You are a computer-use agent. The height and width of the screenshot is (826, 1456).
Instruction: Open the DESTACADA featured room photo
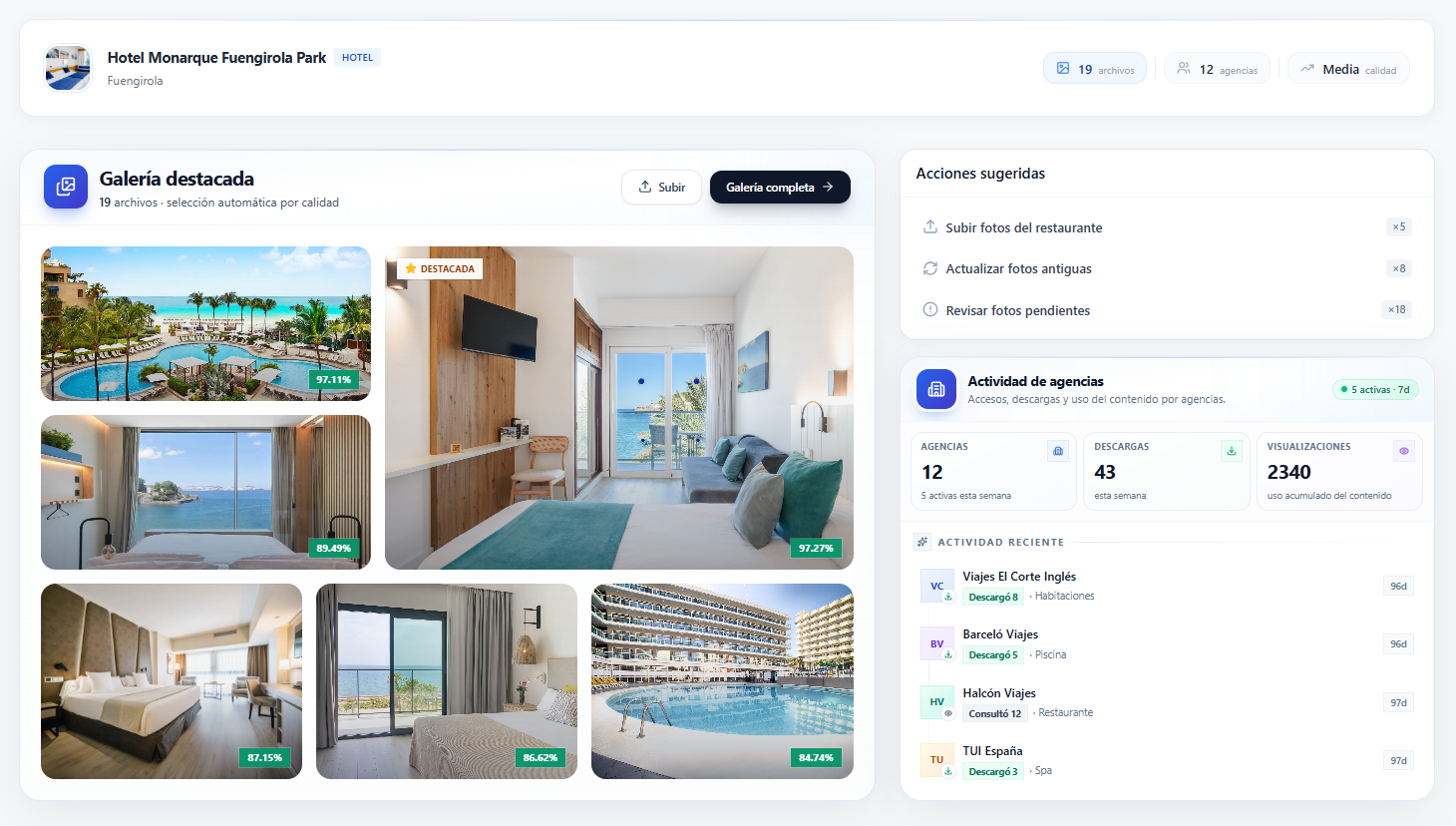click(x=618, y=407)
